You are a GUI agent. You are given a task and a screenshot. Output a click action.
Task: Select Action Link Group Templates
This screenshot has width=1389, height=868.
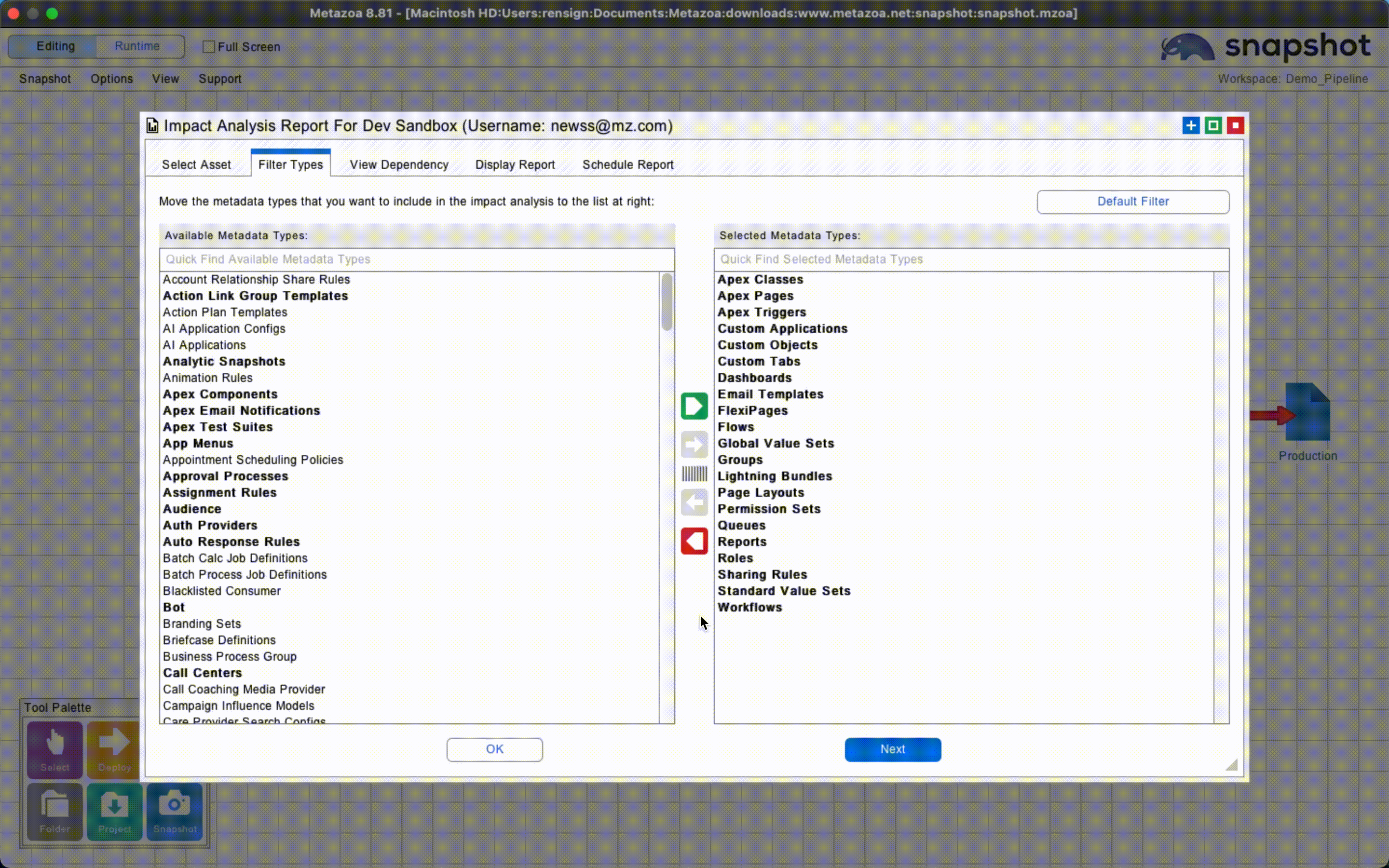click(410, 296)
